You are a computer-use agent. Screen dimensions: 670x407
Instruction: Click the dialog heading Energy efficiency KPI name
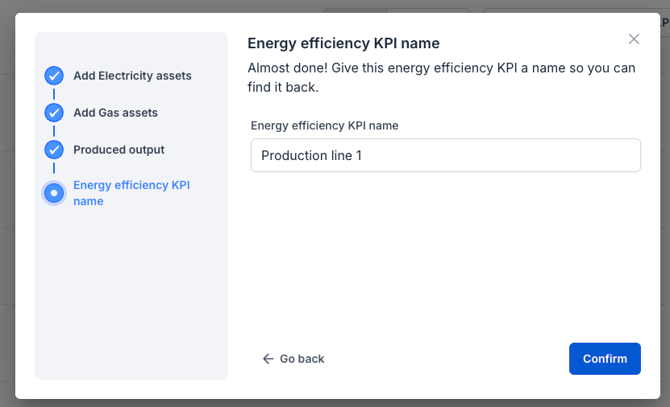[343, 43]
